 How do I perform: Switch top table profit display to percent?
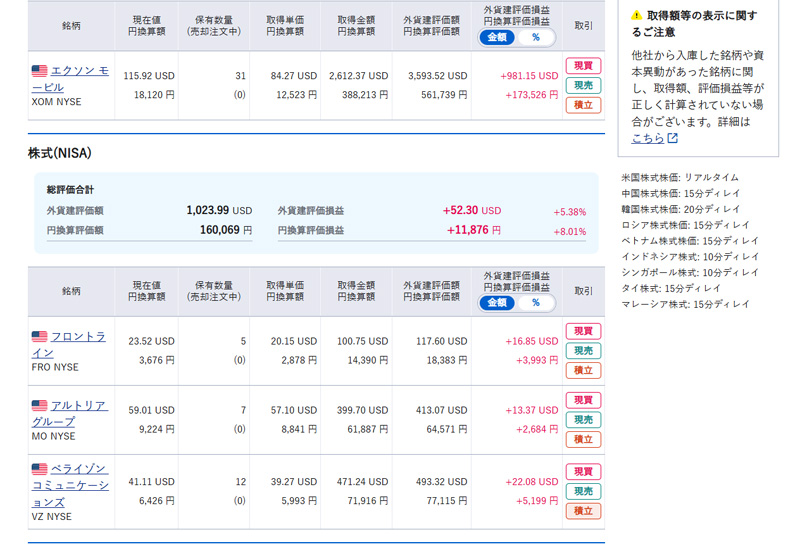[535, 37]
